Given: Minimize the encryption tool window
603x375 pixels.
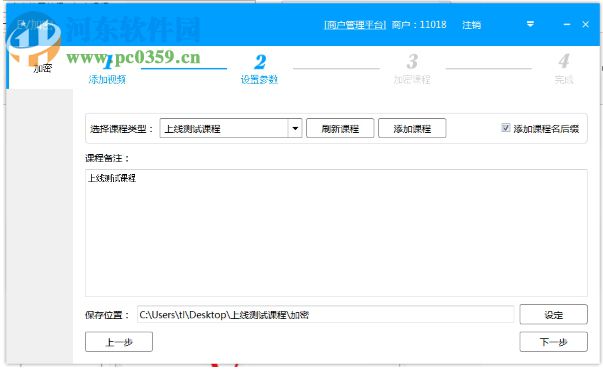Looking at the screenshot, I should [566, 25].
